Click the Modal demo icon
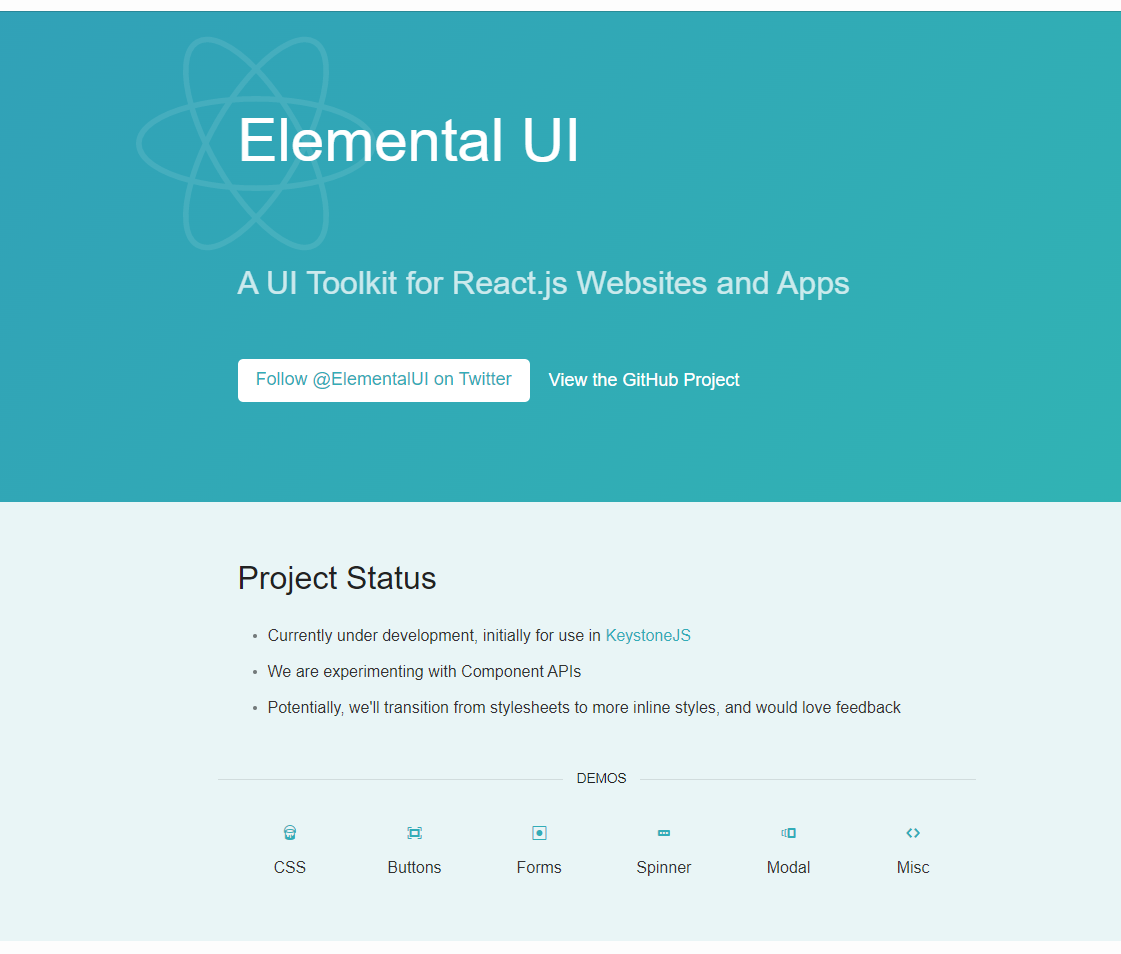Viewport: 1121px width, 954px height. coord(789,832)
